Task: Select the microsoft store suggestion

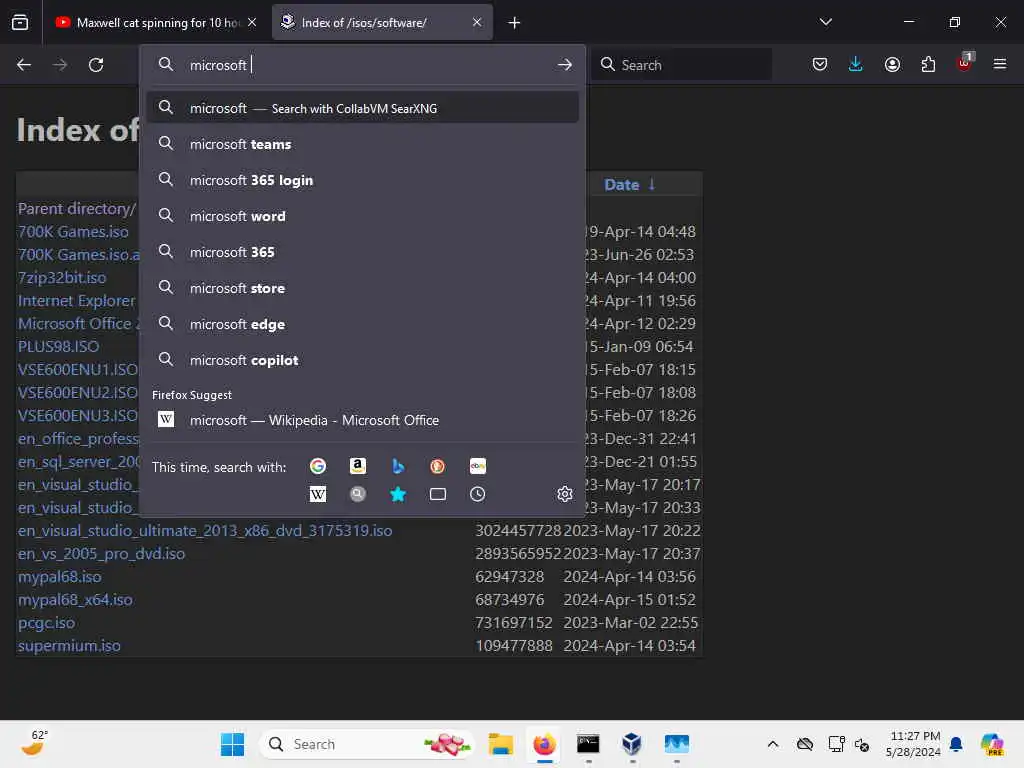Action: coord(363,288)
